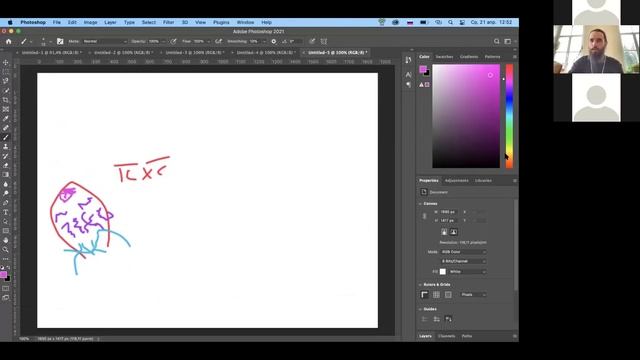Click the hue slider in Color panel
The height and width of the screenshot is (360, 640).
(509, 116)
